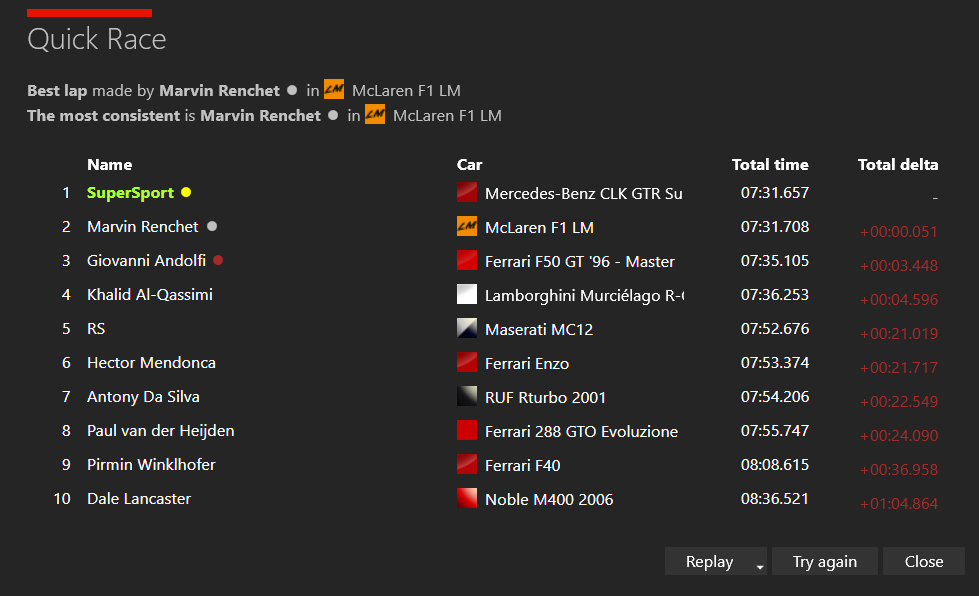979x596 pixels.
Task: Click the Total delta column header
Action: point(898,165)
